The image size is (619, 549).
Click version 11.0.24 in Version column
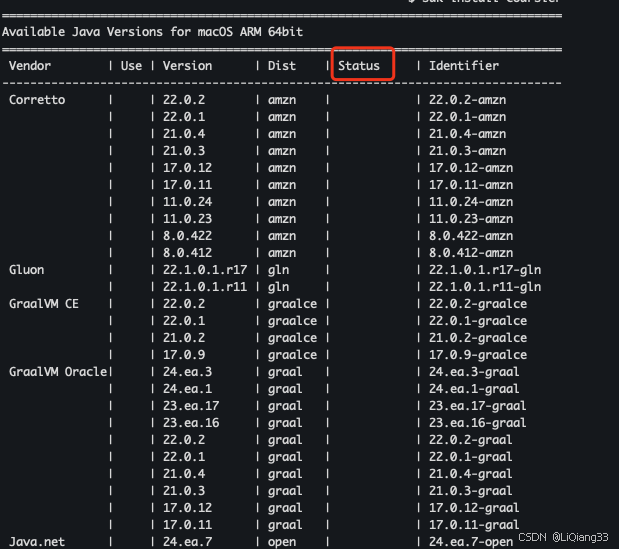click(188, 202)
